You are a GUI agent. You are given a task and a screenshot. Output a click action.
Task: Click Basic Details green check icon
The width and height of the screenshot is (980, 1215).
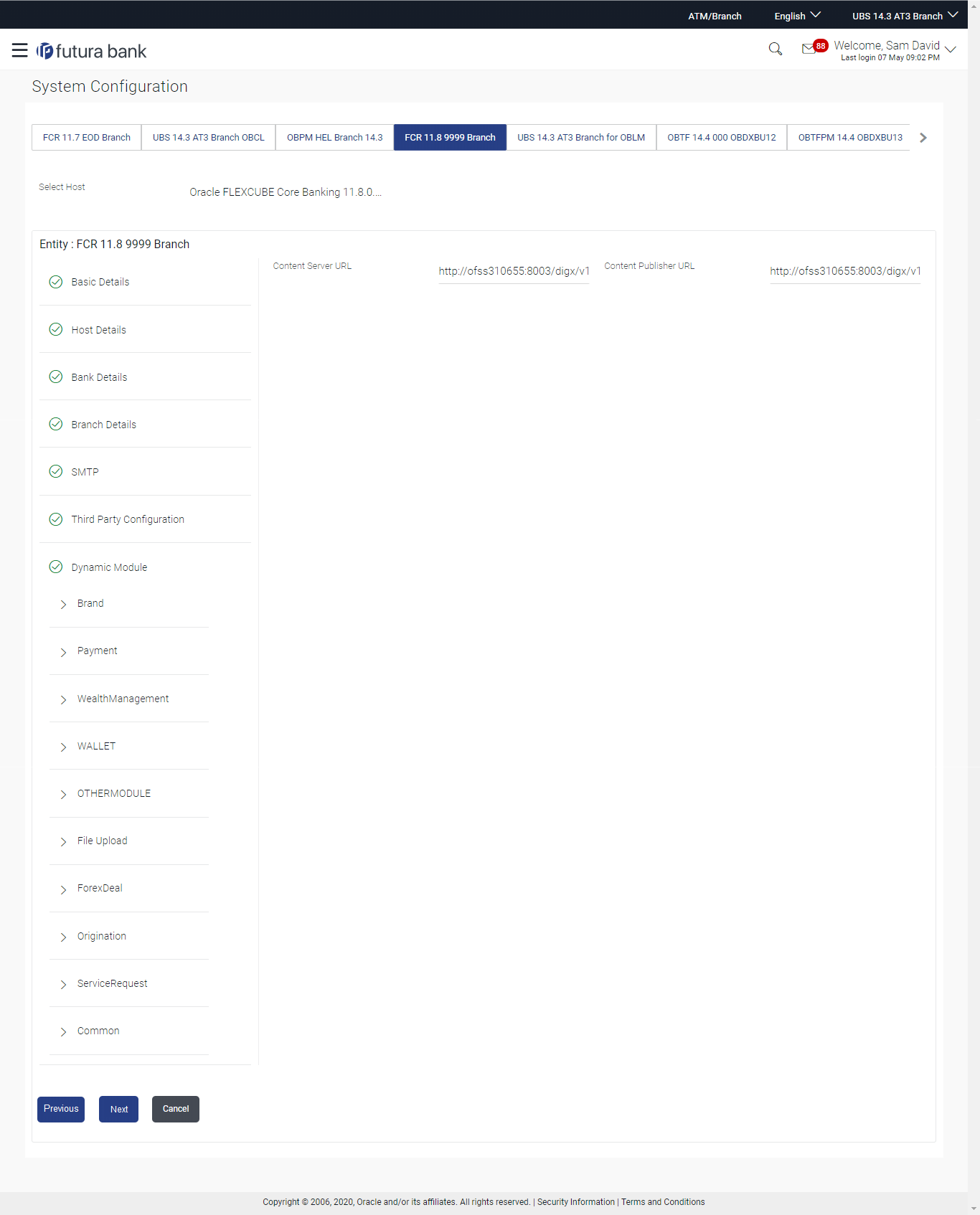click(56, 282)
